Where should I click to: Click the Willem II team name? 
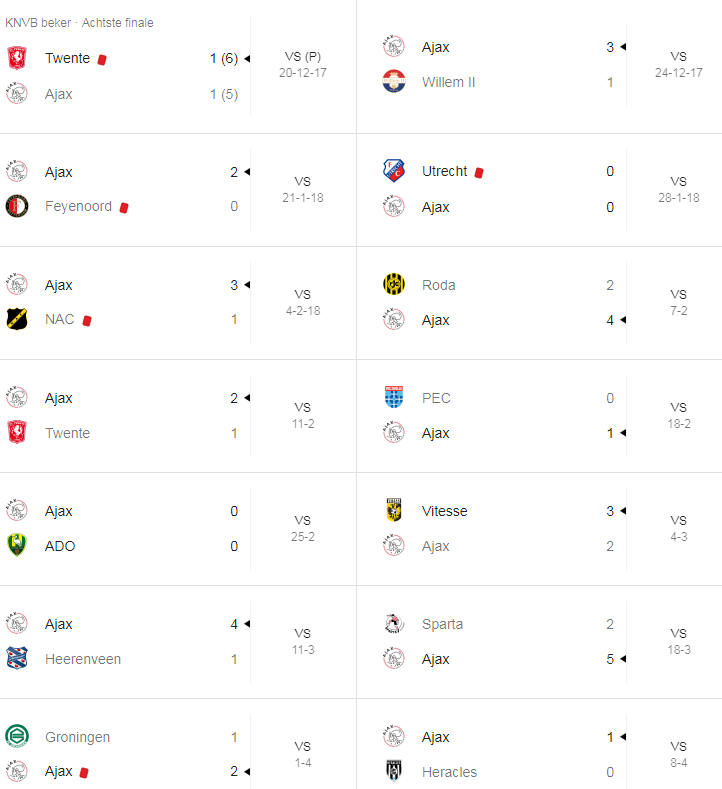point(449,82)
